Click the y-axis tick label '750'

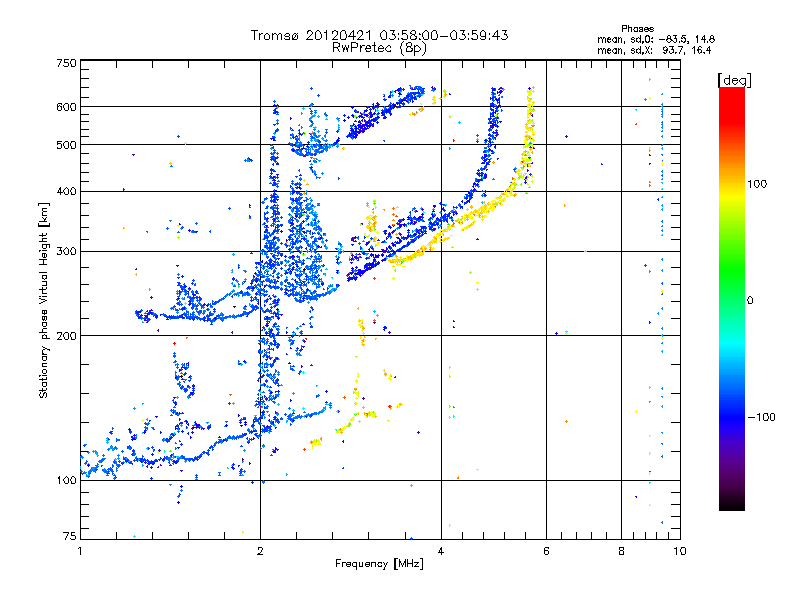pyautogui.click(x=67, y=63)
